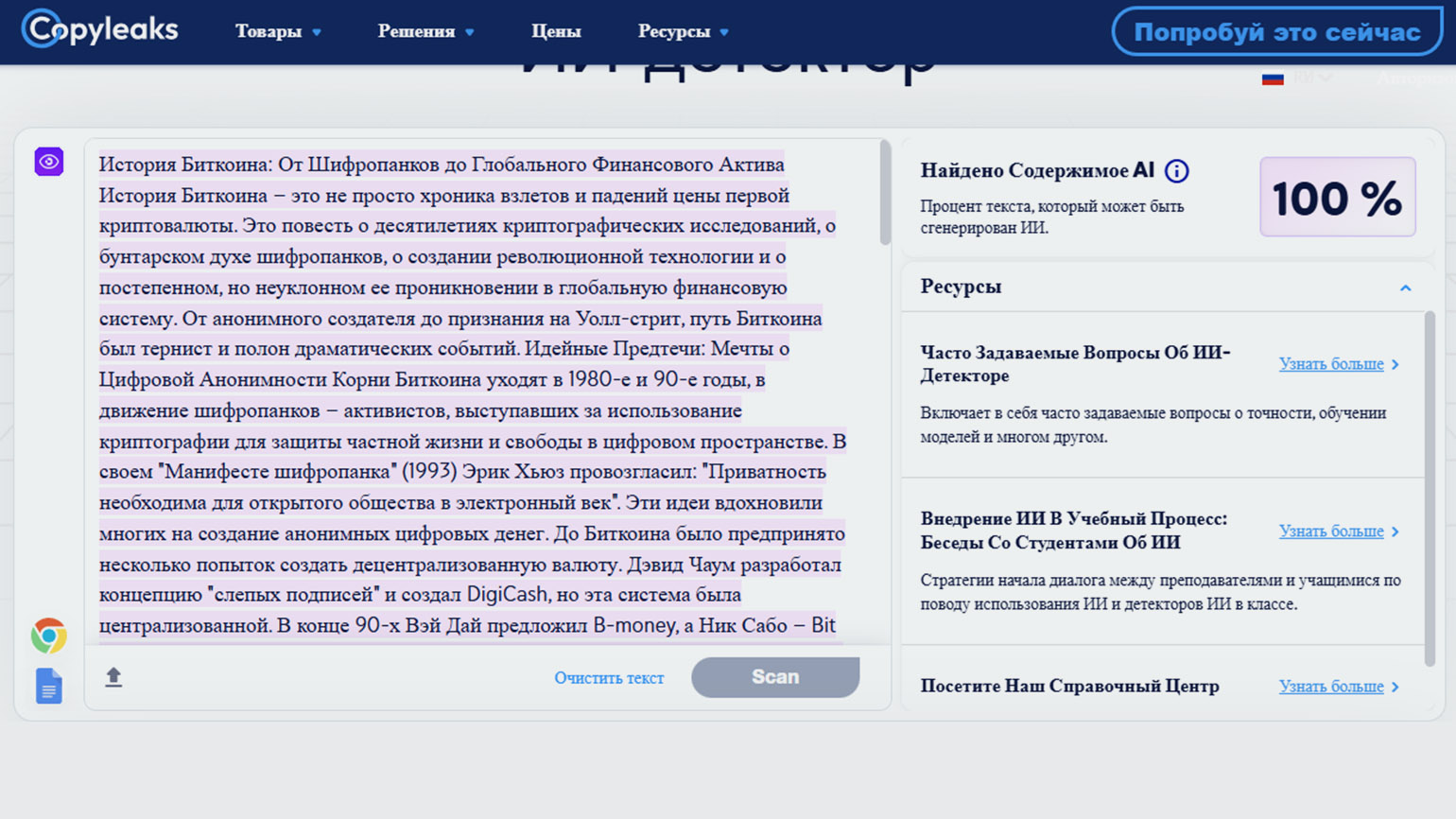Click the text area scrollbar
This screenshot has height=819, width=1456.
(x=885, y=195)
